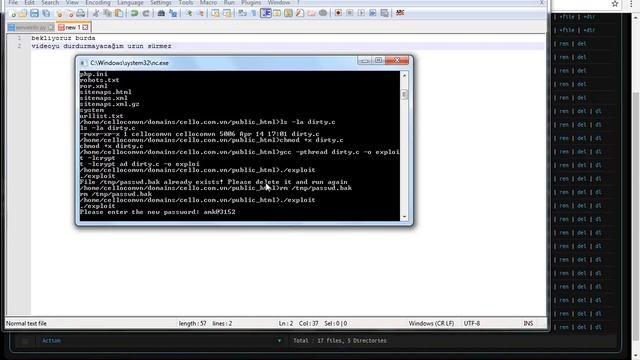Click the line starting 'videoyu durdurmayacağım' in the editor
Image resolution: width=640 pixels, height=360 pixels.
click(x=101, y=46)
